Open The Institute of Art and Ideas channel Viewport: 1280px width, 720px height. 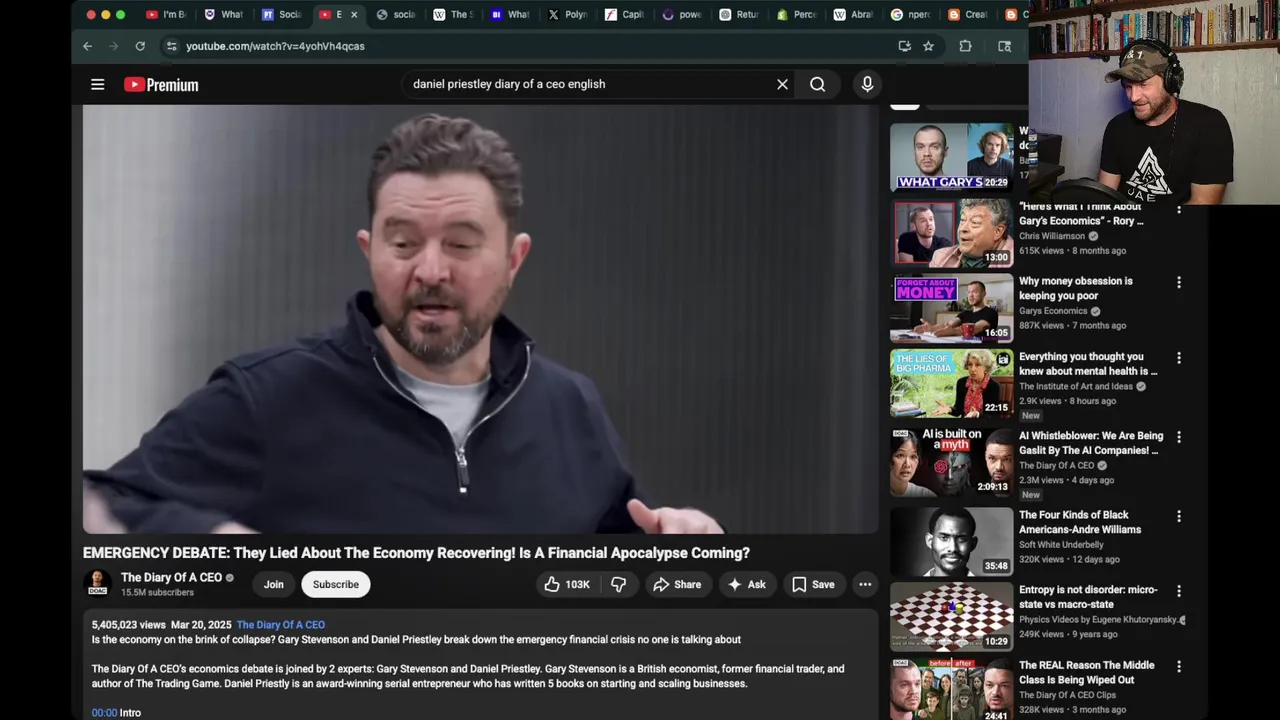tap(1076, 386)
